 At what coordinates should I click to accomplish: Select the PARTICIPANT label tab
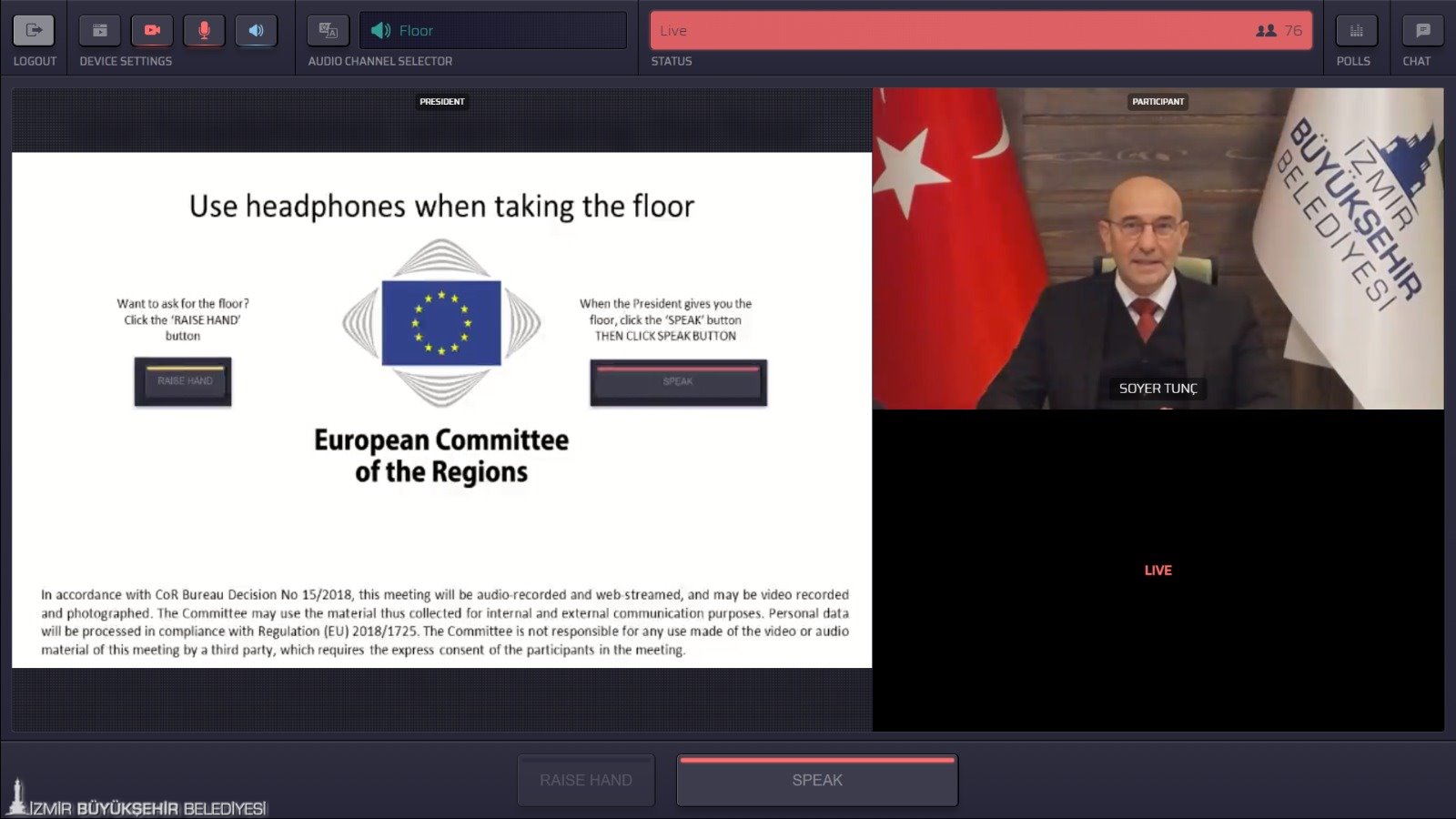pos(1158,102)
